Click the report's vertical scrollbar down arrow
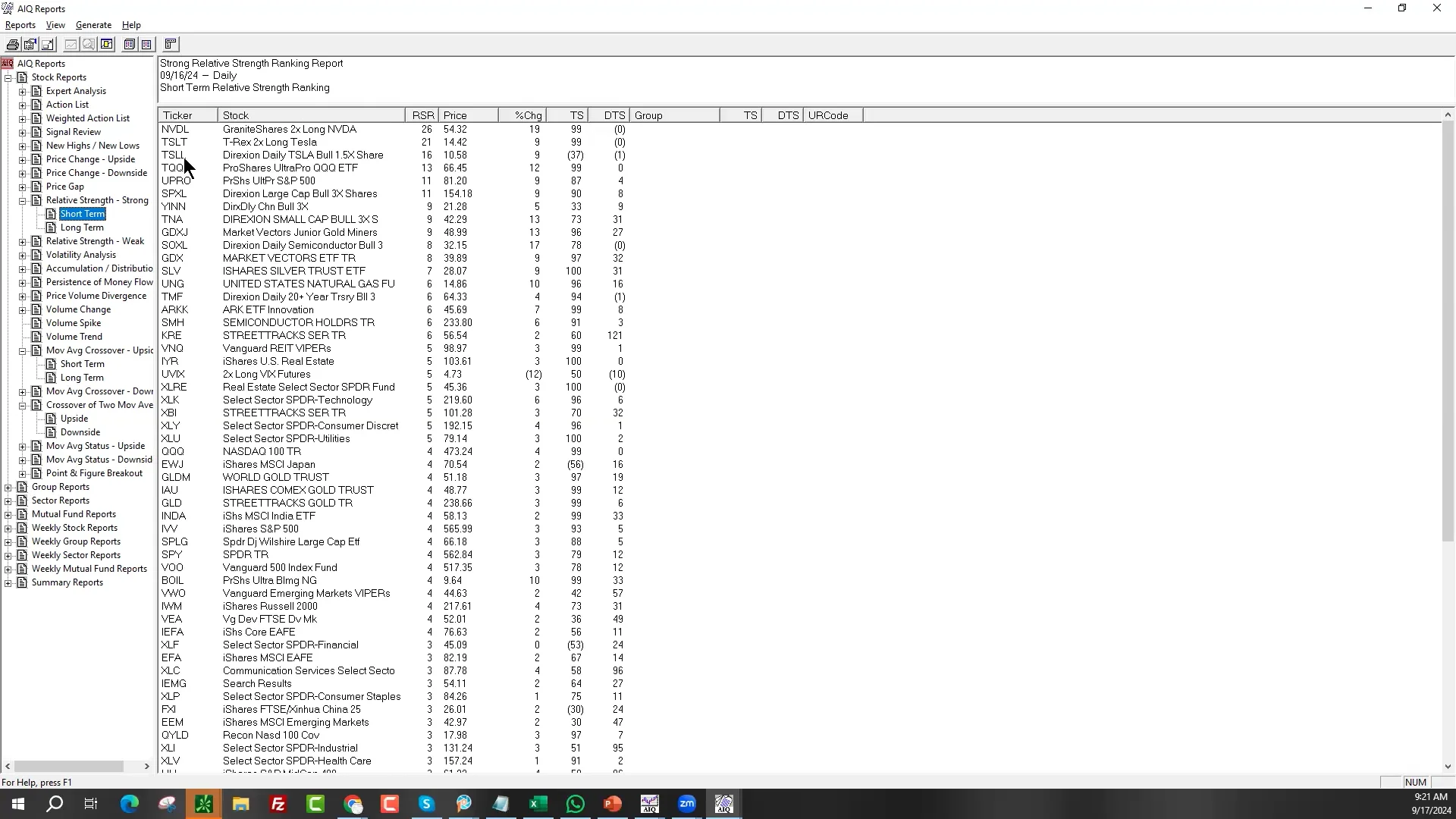Viewport: 1456px width, 819px height. pos(1448,767)
